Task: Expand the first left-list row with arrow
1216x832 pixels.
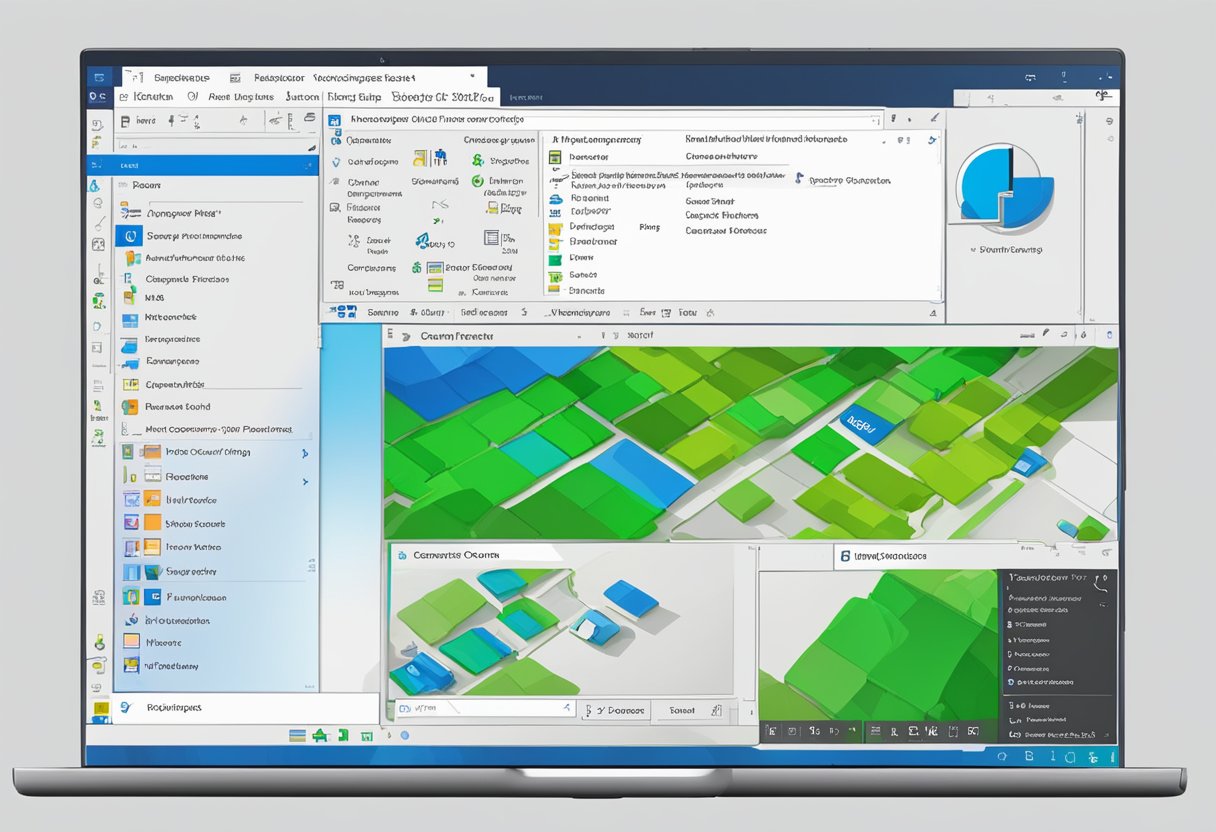Action: [305, 453]
